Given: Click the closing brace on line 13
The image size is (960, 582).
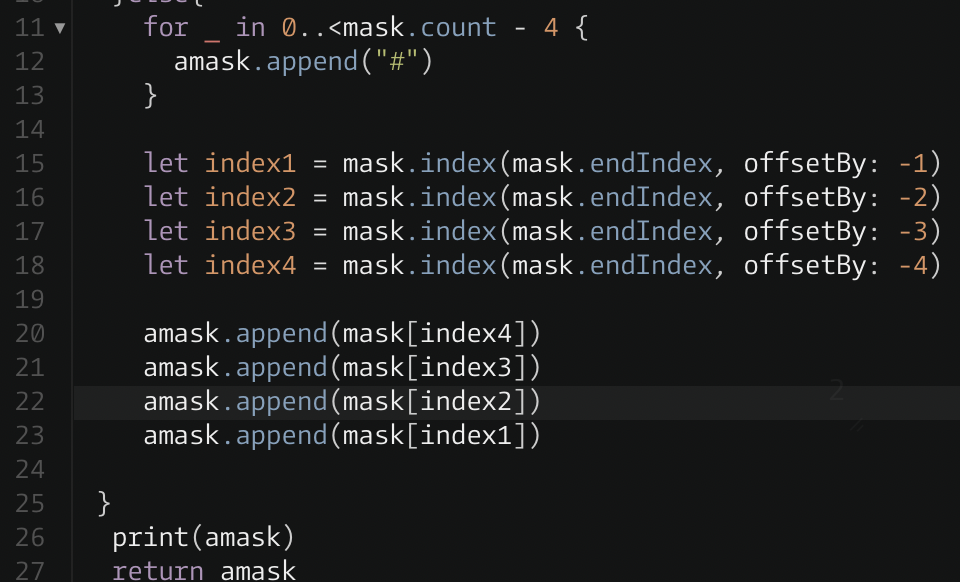Looking at the screenshot, I should 151,96.
